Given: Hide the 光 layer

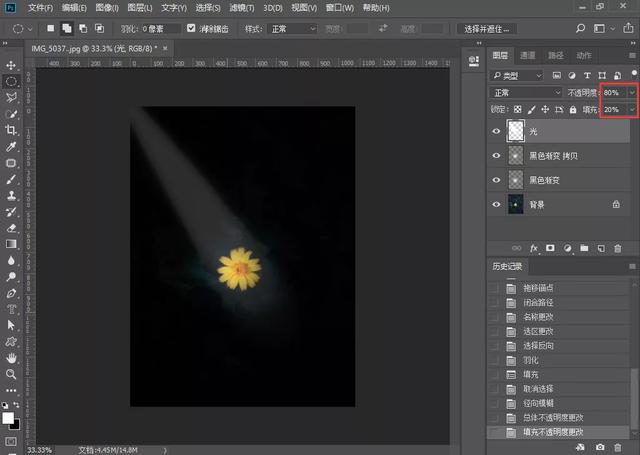Looking at the screenshot, I should point(497,130).
